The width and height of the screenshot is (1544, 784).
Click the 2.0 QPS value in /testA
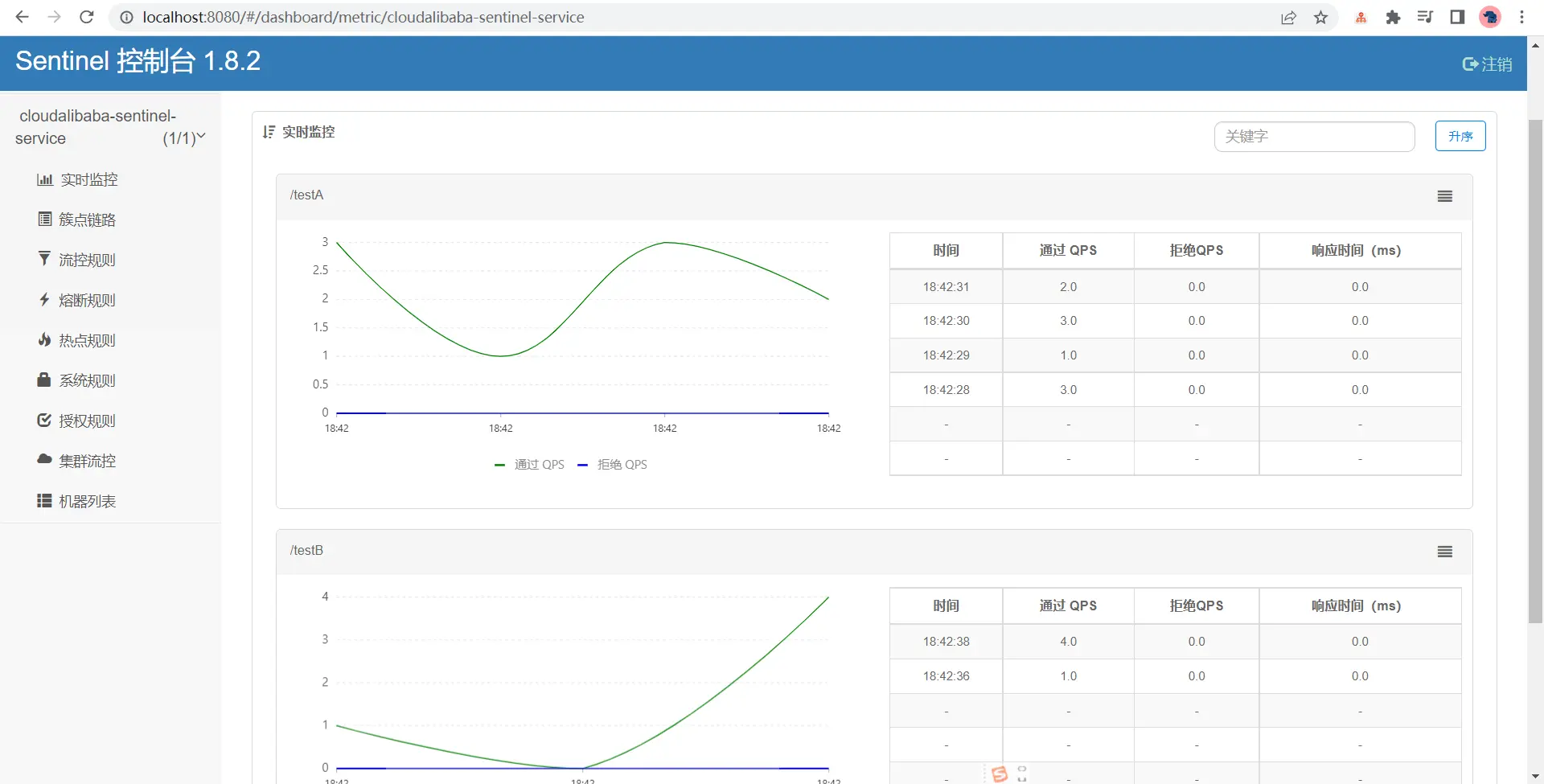click(1068, 286)
